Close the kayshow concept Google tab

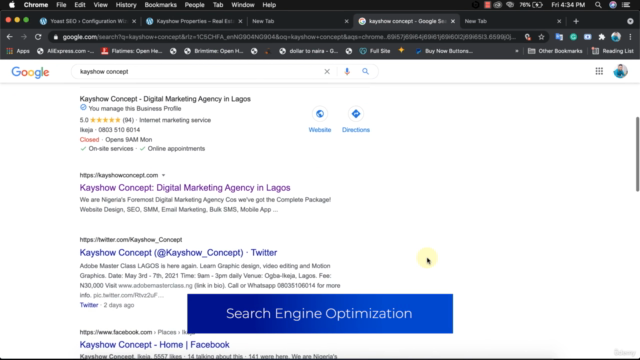[x=453, y=21]
